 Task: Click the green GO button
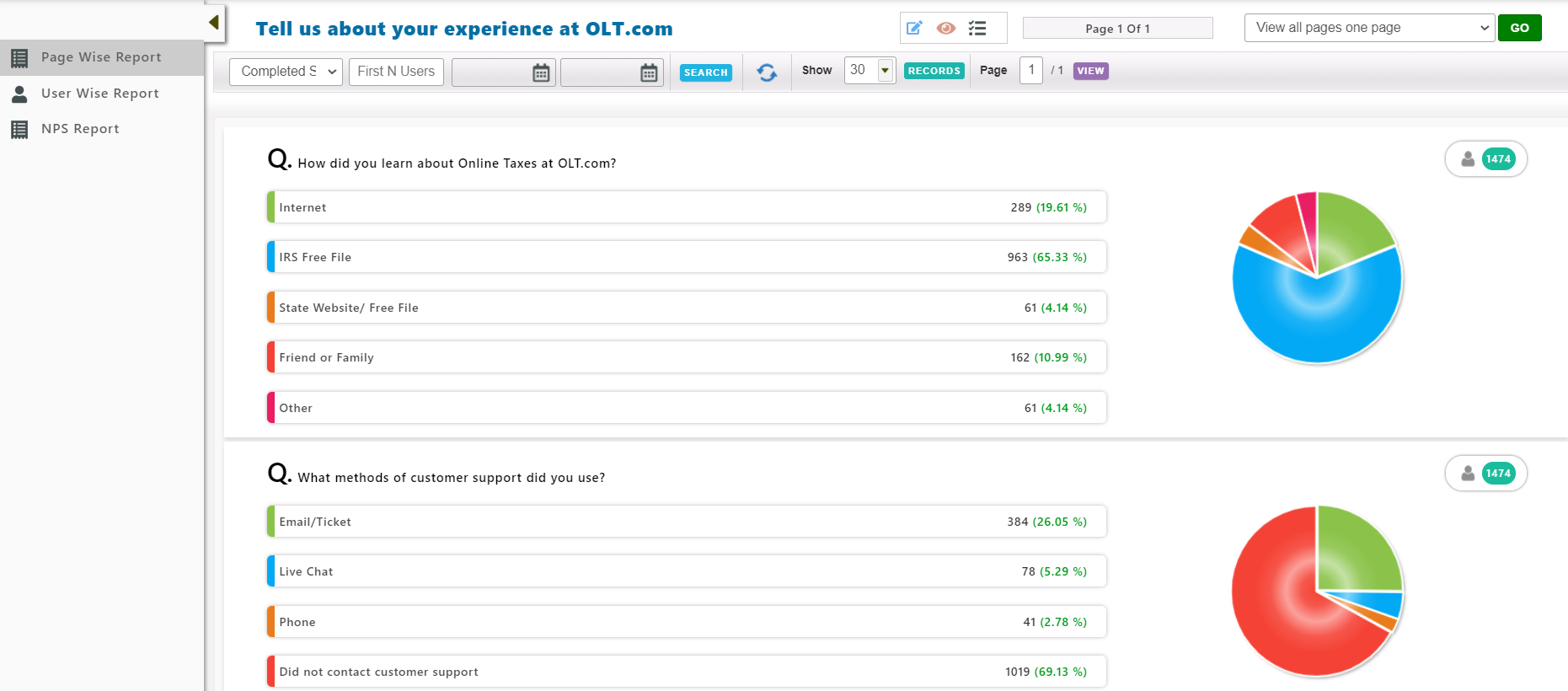pyautogui.click(x=1520, y=28)
